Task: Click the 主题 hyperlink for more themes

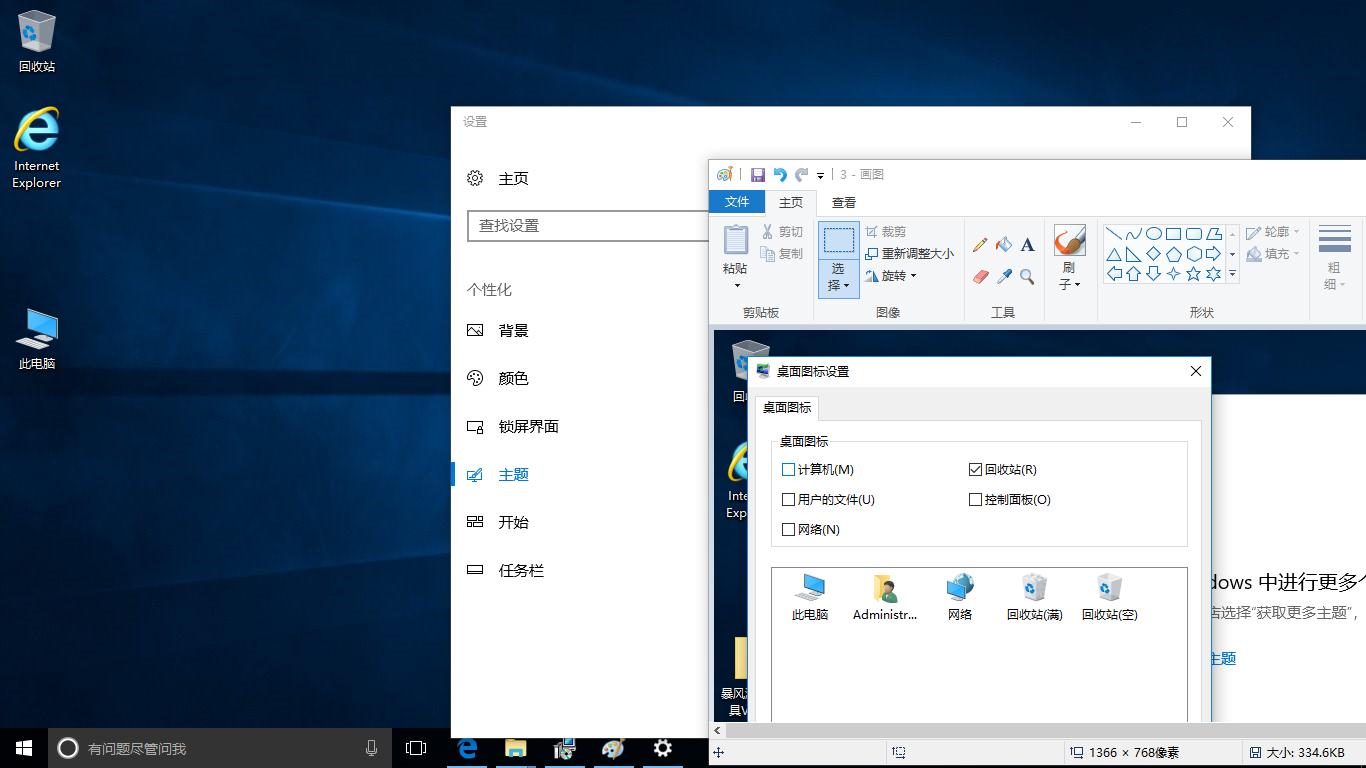Action: [x=1222, y=658]
